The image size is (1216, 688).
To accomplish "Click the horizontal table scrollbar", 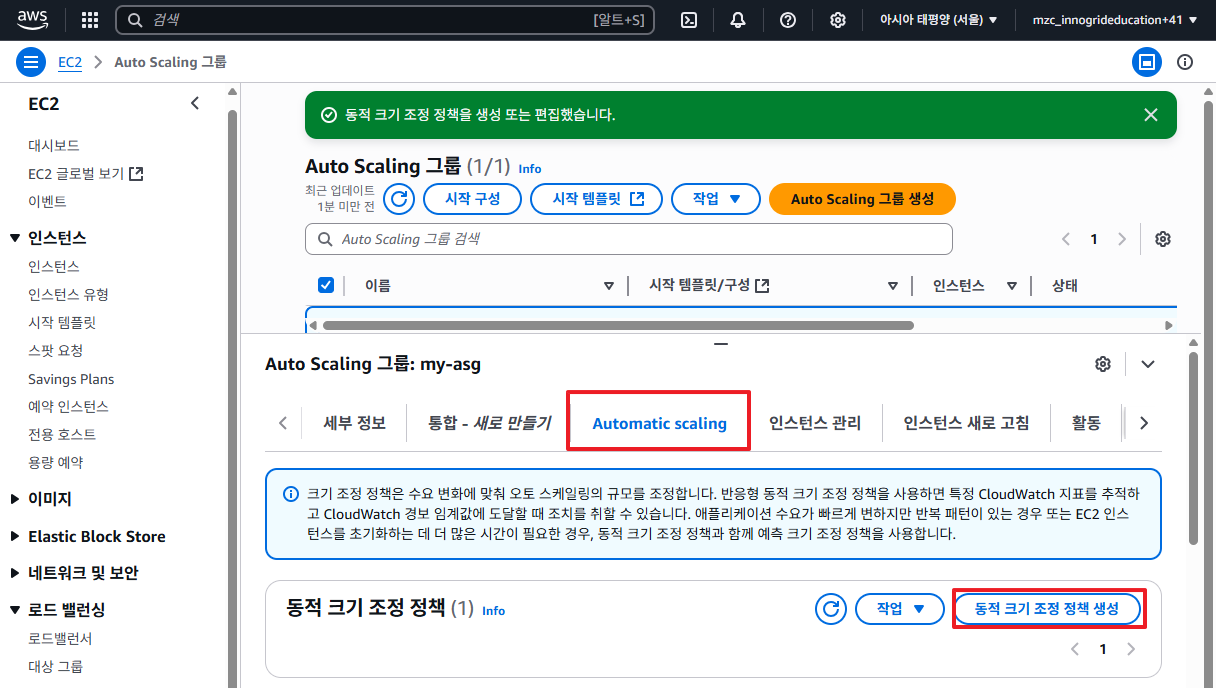I will pyautogui.click(x=618, y=325).
